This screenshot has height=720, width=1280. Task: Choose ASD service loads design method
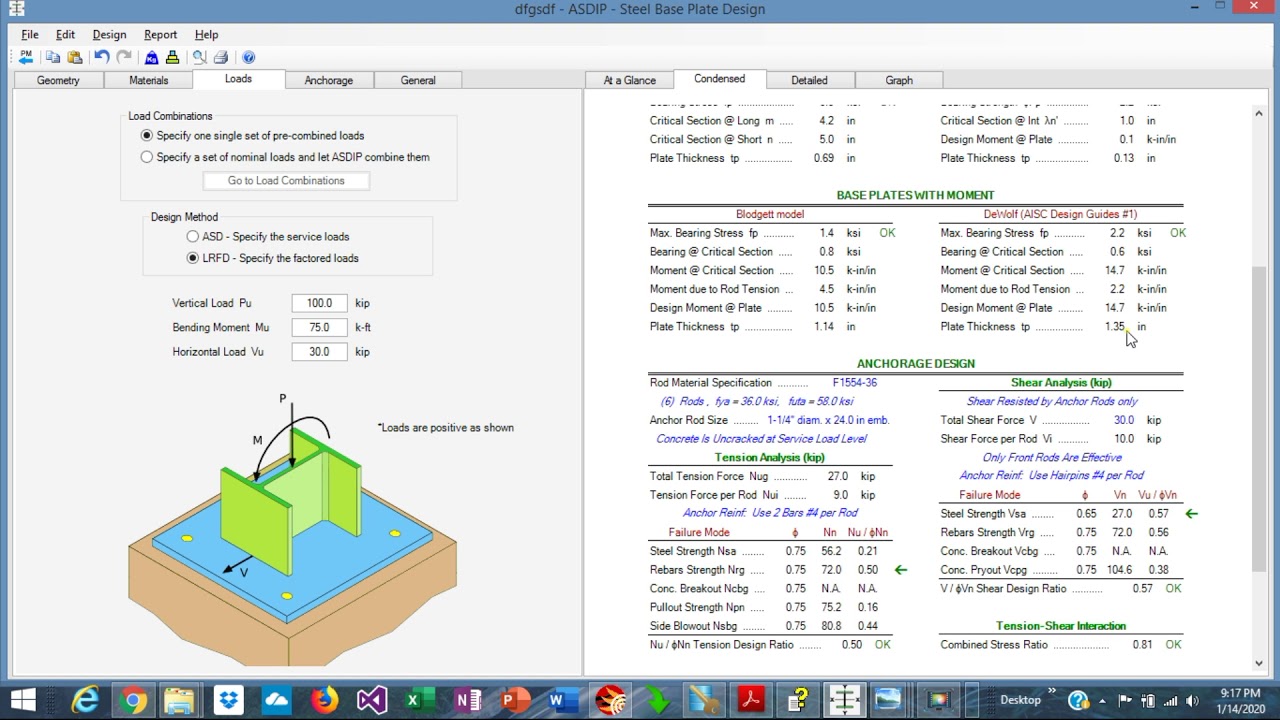click(x=193, y=237)
